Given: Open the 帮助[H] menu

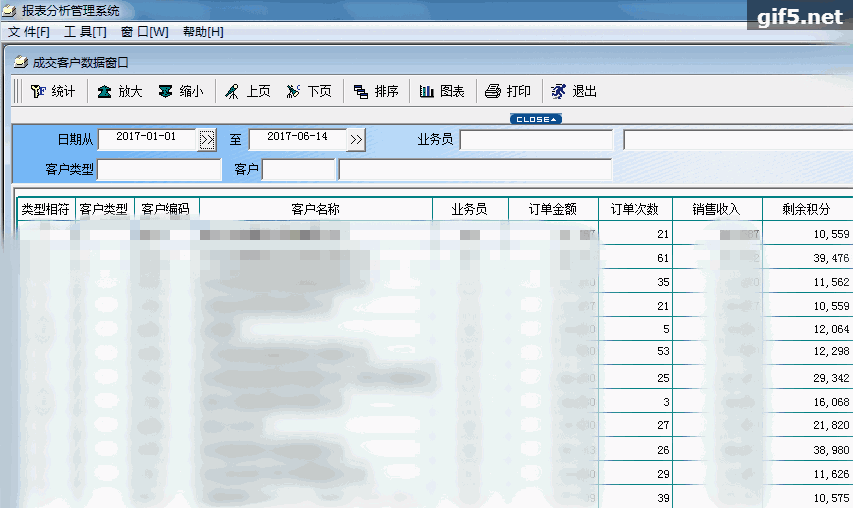Looking at the screenshot, I should point(203,32).
